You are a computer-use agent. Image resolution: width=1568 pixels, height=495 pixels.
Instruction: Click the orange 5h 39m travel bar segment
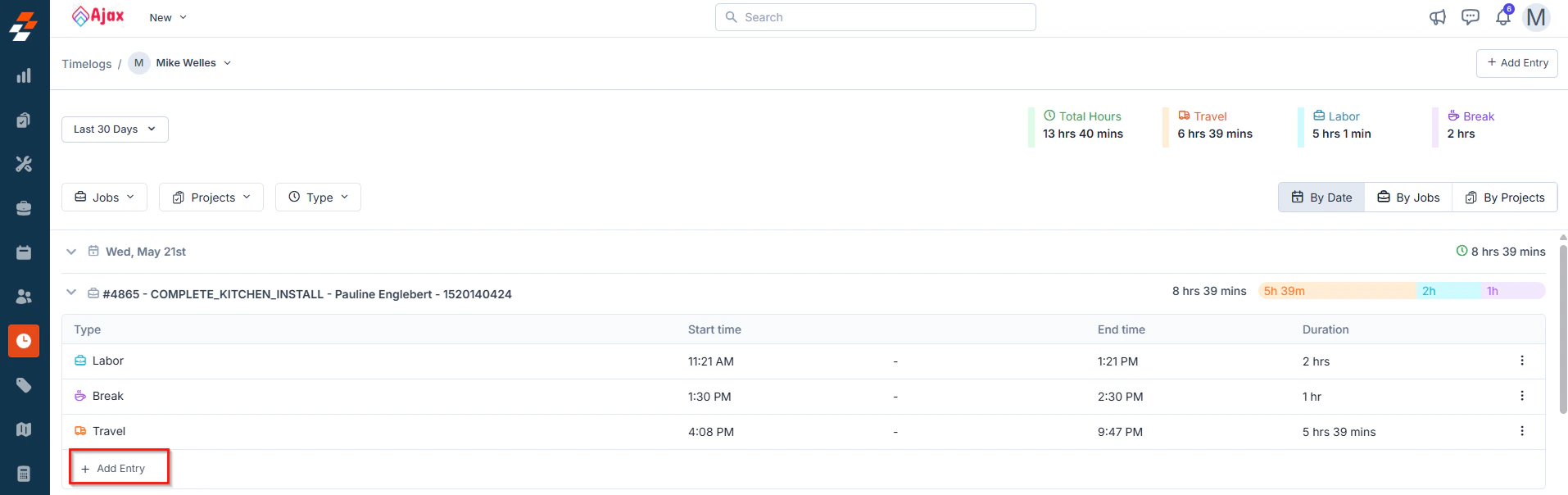[1337, 291]
